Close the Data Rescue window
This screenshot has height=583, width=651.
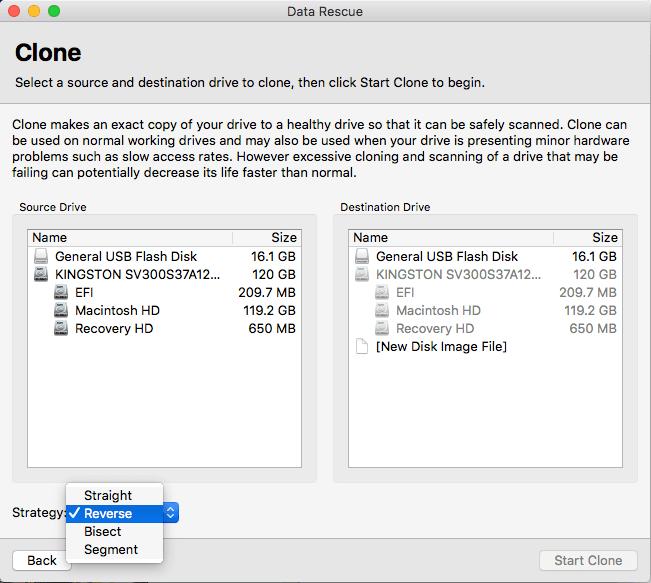coord(14,11)
